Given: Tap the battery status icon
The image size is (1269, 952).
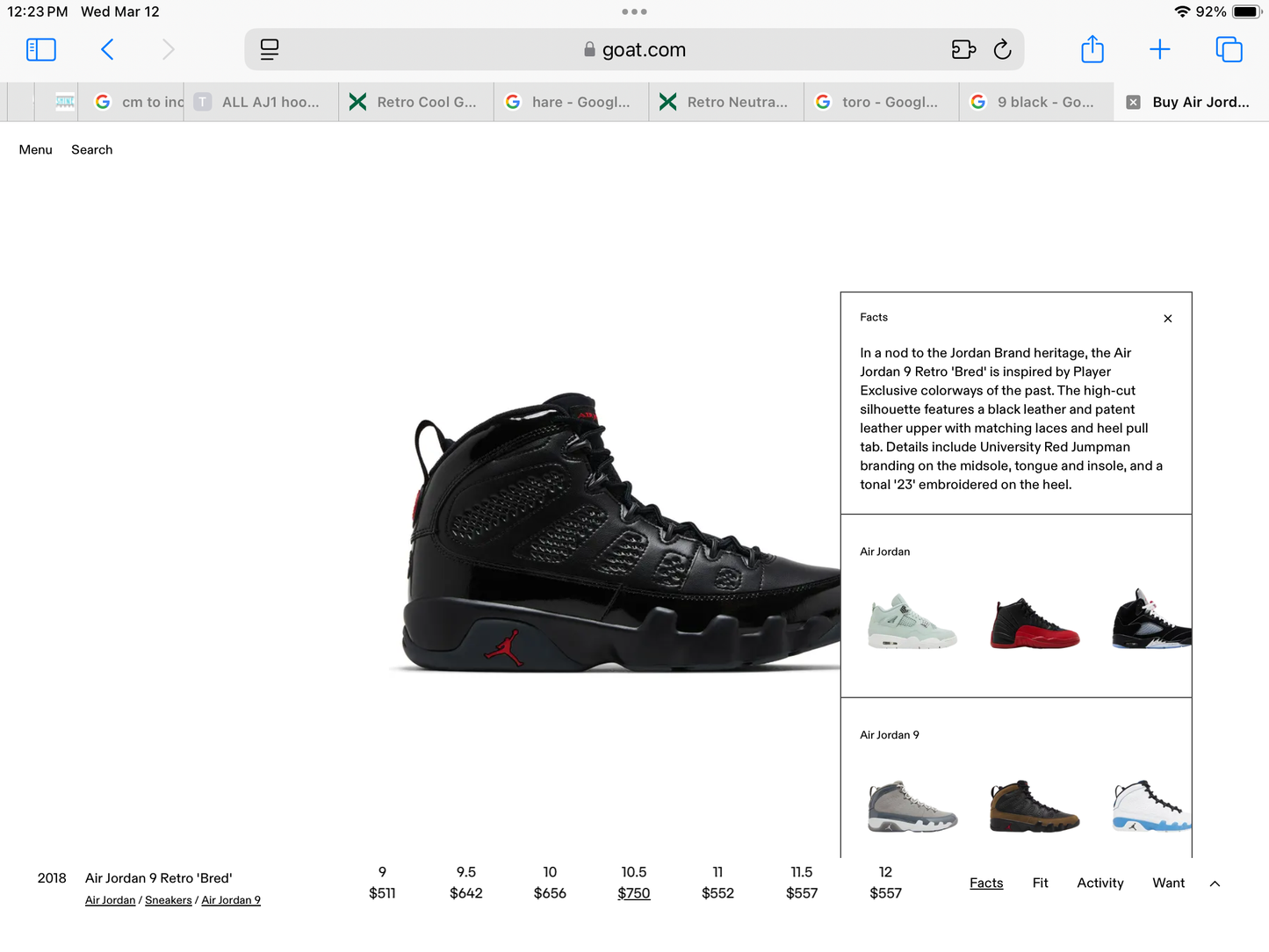Looking at the screenshot, I should 1247,12.
